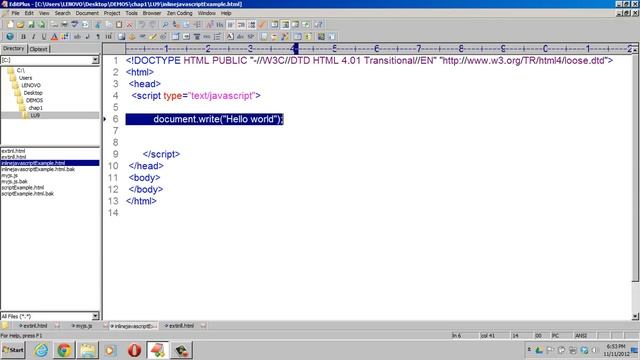Image resolution: width=640 pixels, height=360 pixels.
Task: Click line number 9 in the gutter
Action: 116,154
